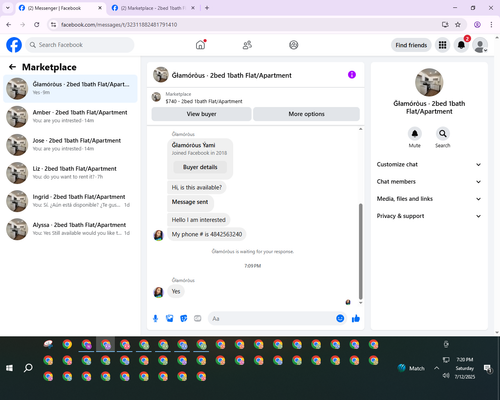The height and width of the screenshot is (400, 500).
Task: Attach a photo with the image icon
Action: [169, 319]
